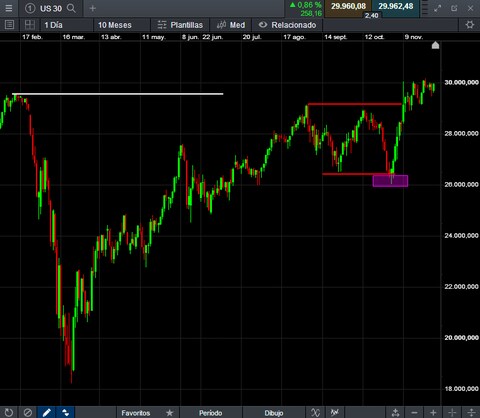This screenshot has height=418, width=480.
Task: Click the buy price 29.962,48
Action: [x=395, y=6]
